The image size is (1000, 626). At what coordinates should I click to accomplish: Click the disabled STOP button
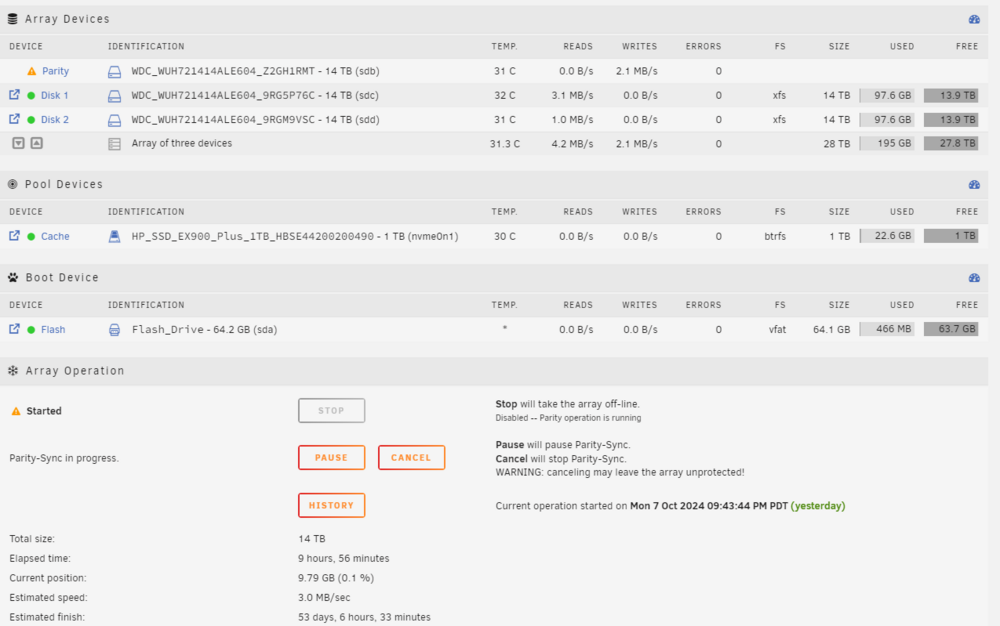click(x=332, y=411)
